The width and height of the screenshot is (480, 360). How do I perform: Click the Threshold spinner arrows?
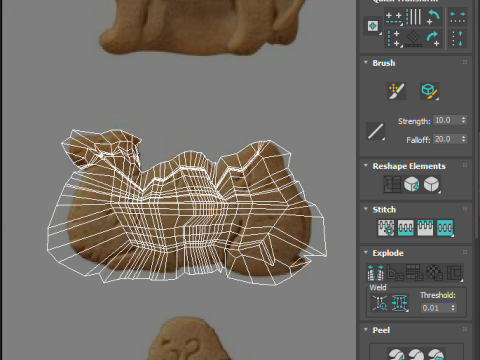coord(453,308)
